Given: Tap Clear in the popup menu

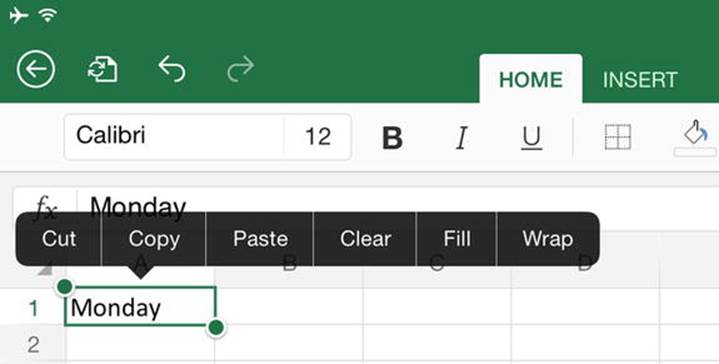Looking at the screenshot, I should click(365, 239).
